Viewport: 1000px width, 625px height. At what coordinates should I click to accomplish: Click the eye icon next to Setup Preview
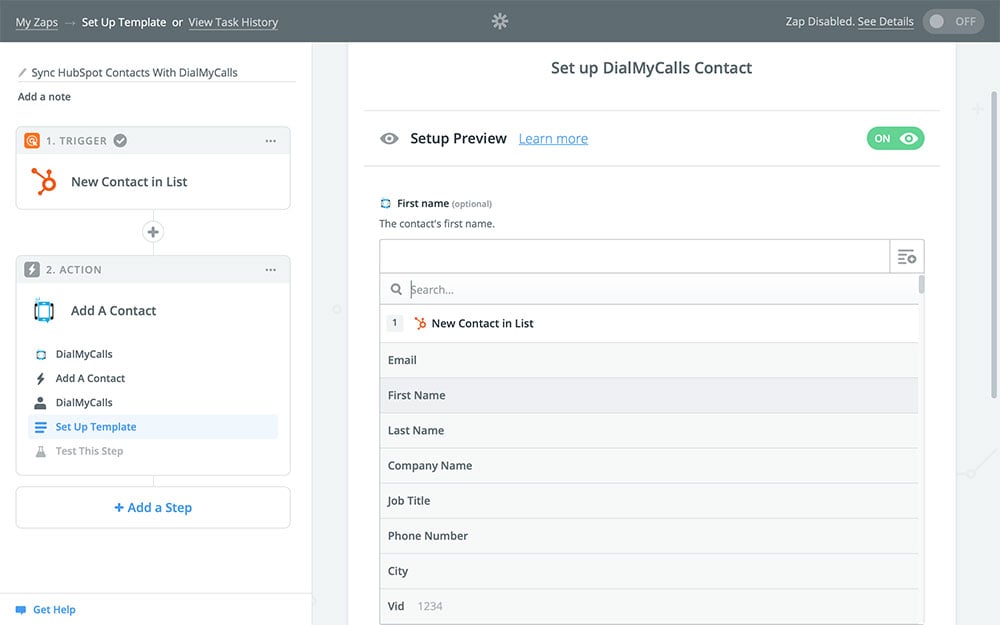(x=389, y=139)
